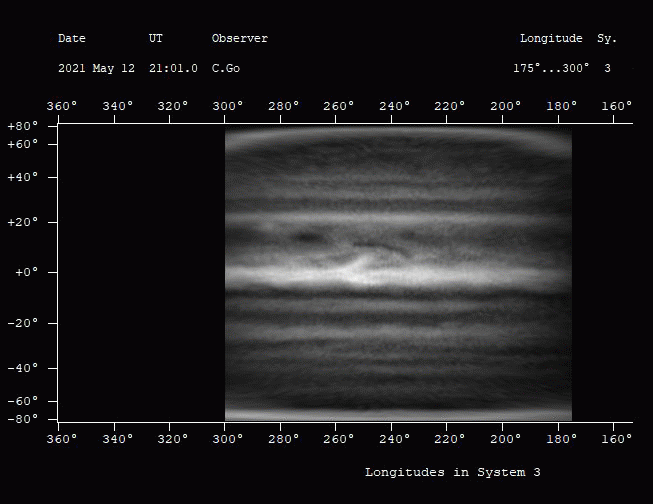
Task: Click the "+60°" latitude label
Action: (23, 144)
